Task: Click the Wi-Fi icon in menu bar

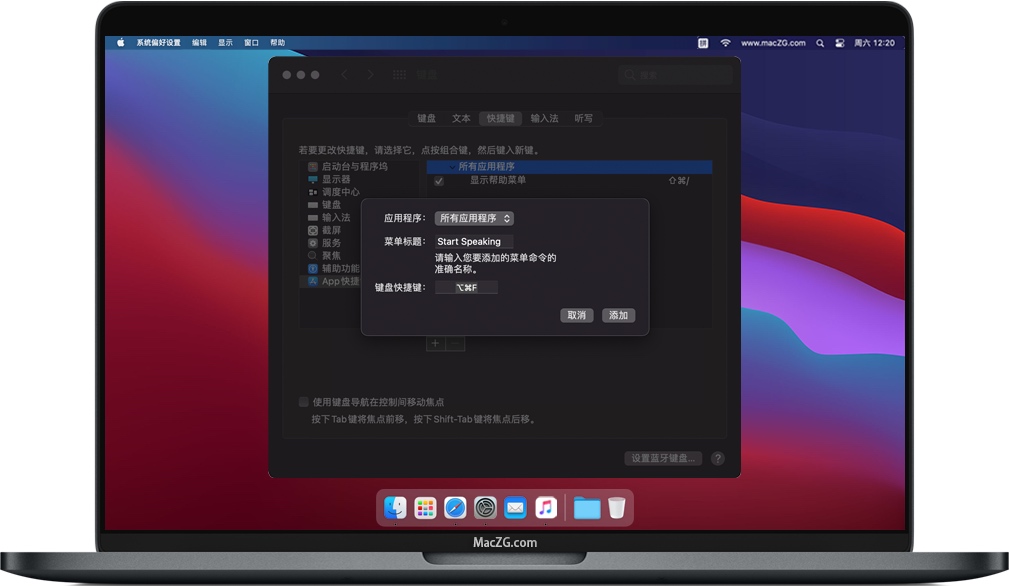Action: [x=726, y=43]
